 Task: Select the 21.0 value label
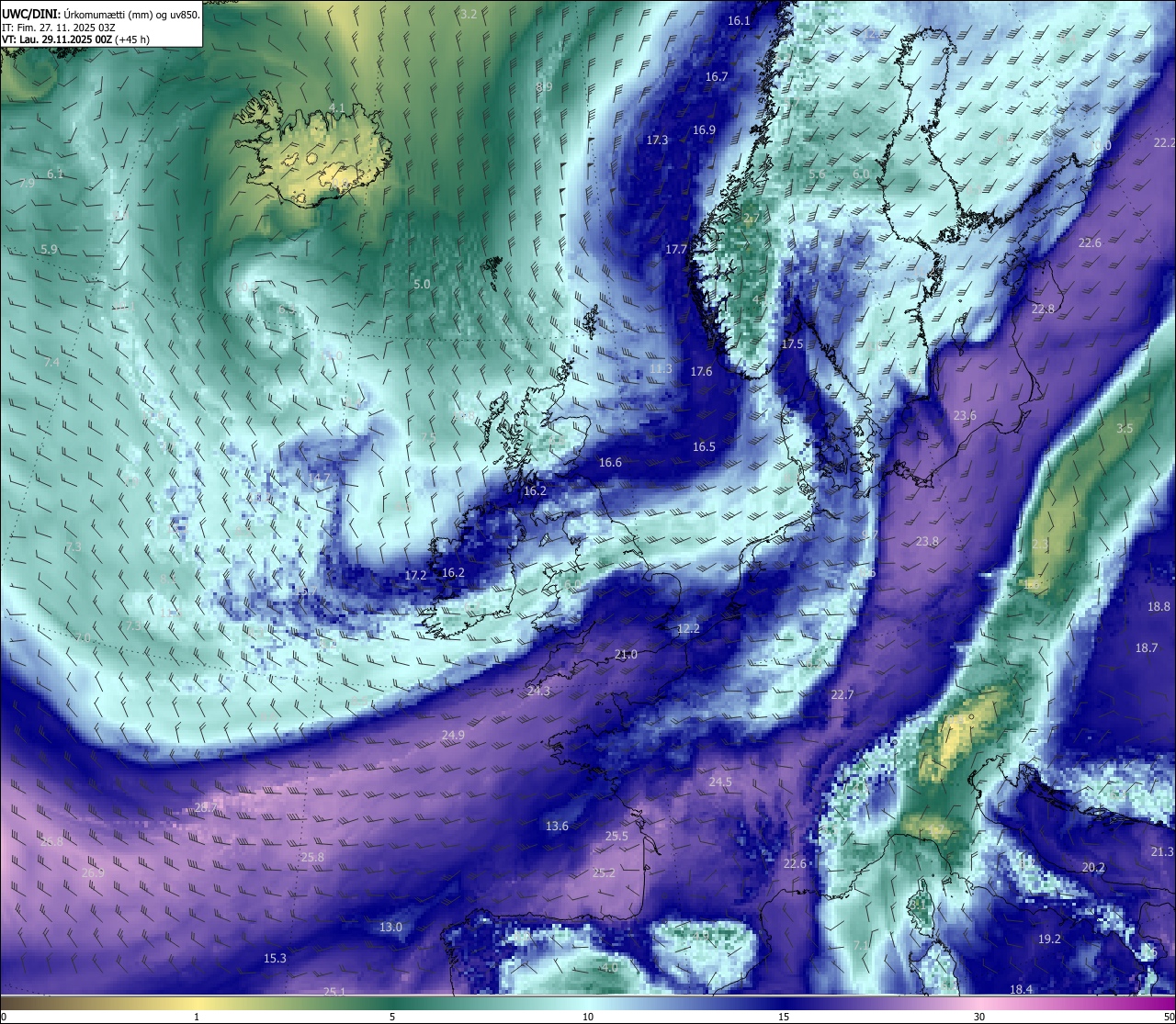tap(626, 655)
